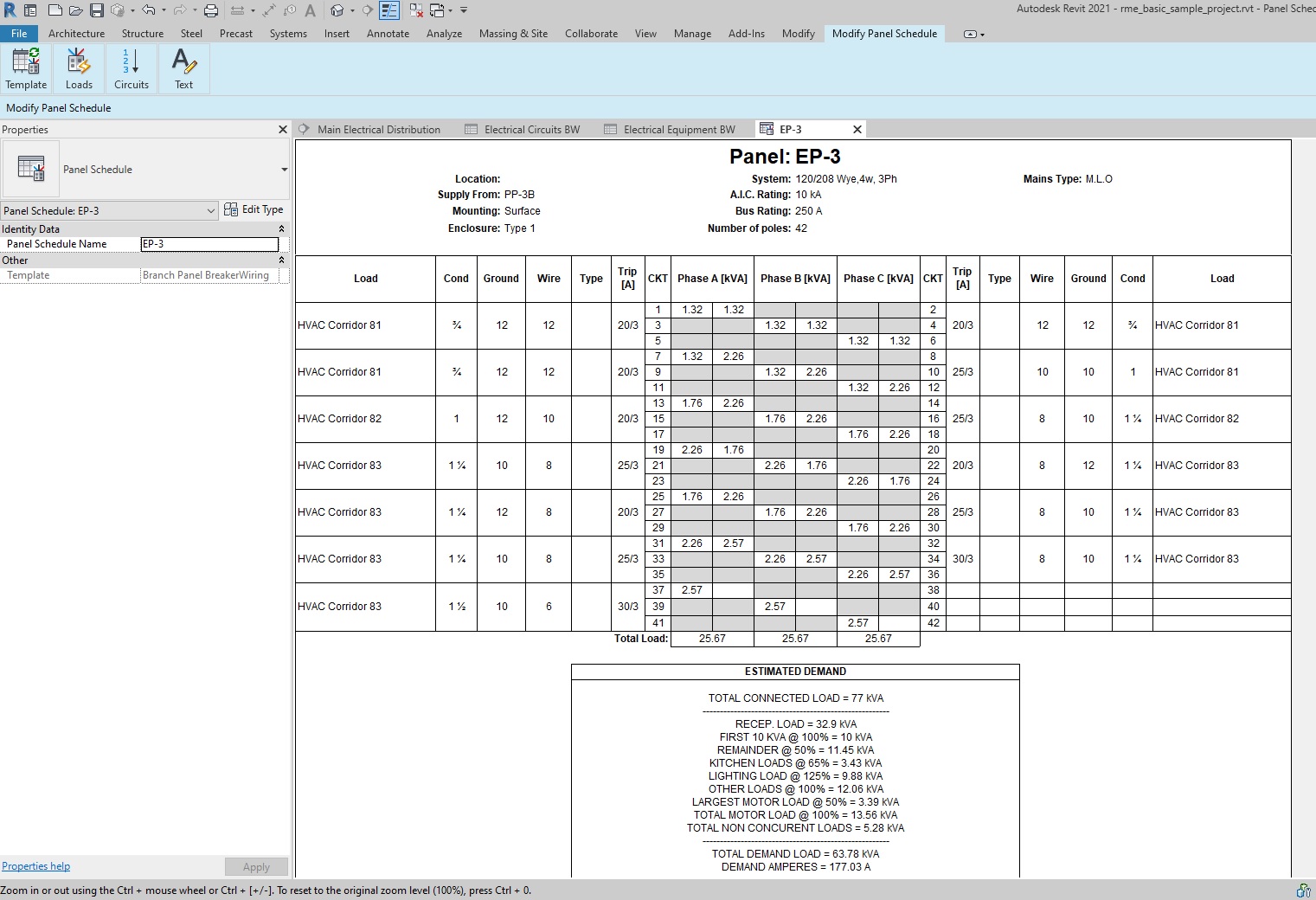Click the Edit Type button

point(254,209)
